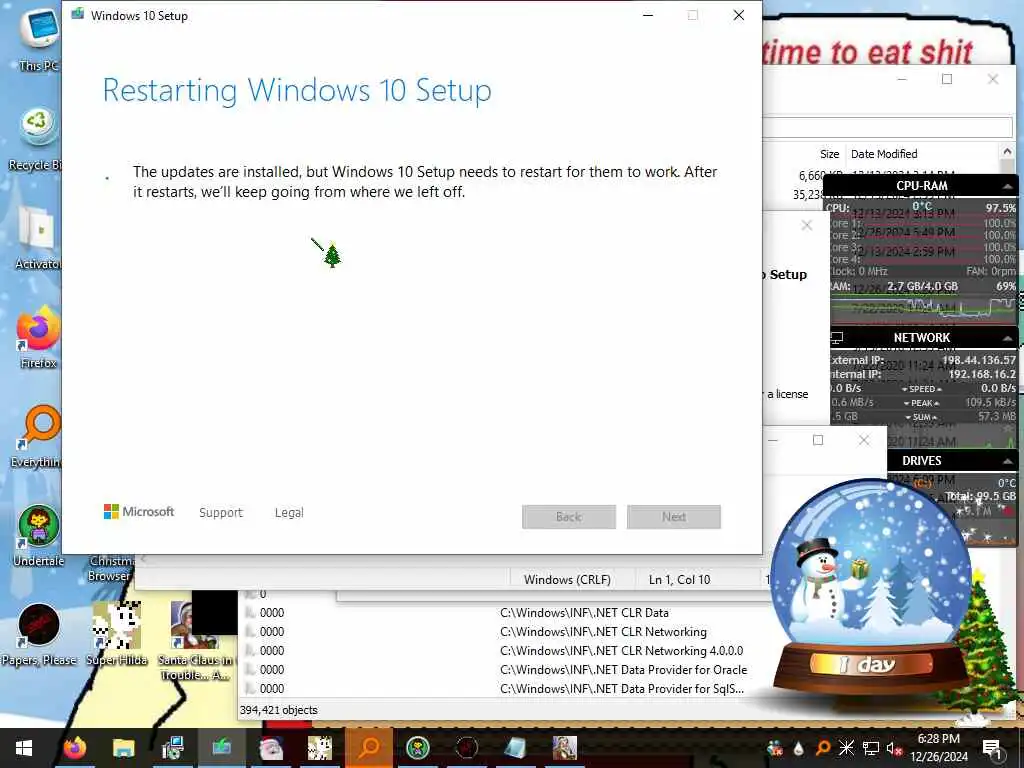Viewport: 1024px width, 768px height.
Task: Click the Legal link in Setup
Action: tap(289, 513)
